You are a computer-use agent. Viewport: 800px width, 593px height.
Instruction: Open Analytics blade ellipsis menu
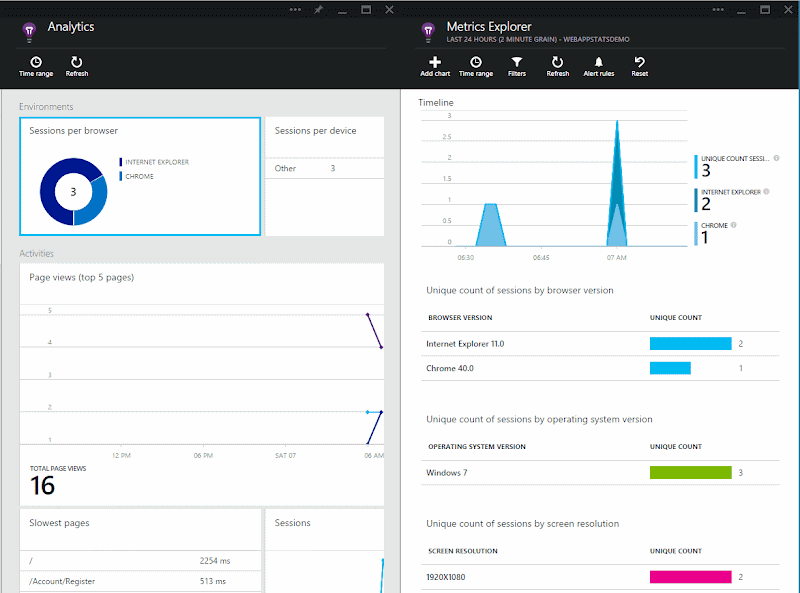click(296, 9)
